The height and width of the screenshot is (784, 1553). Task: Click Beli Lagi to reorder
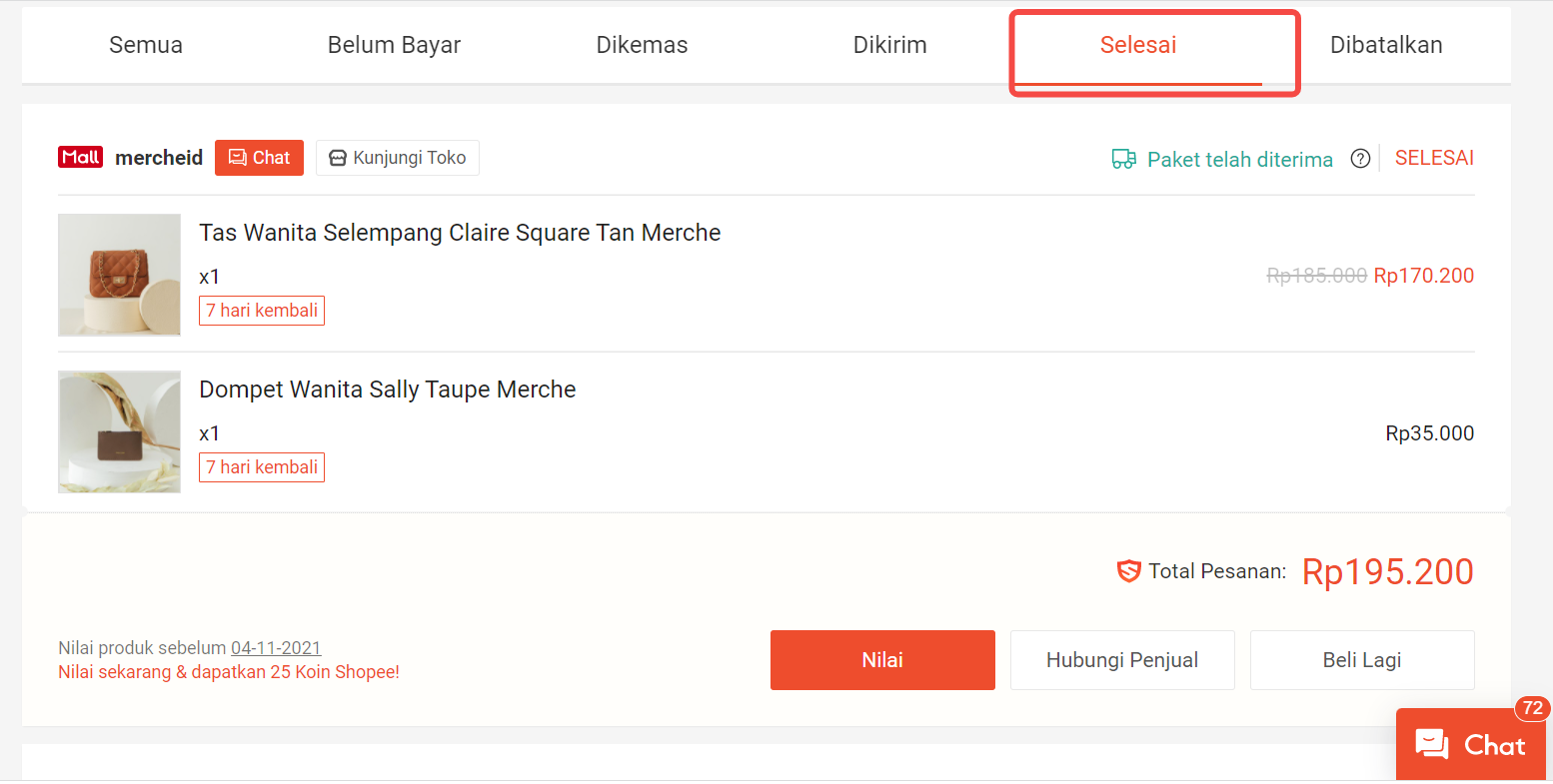1362,660
